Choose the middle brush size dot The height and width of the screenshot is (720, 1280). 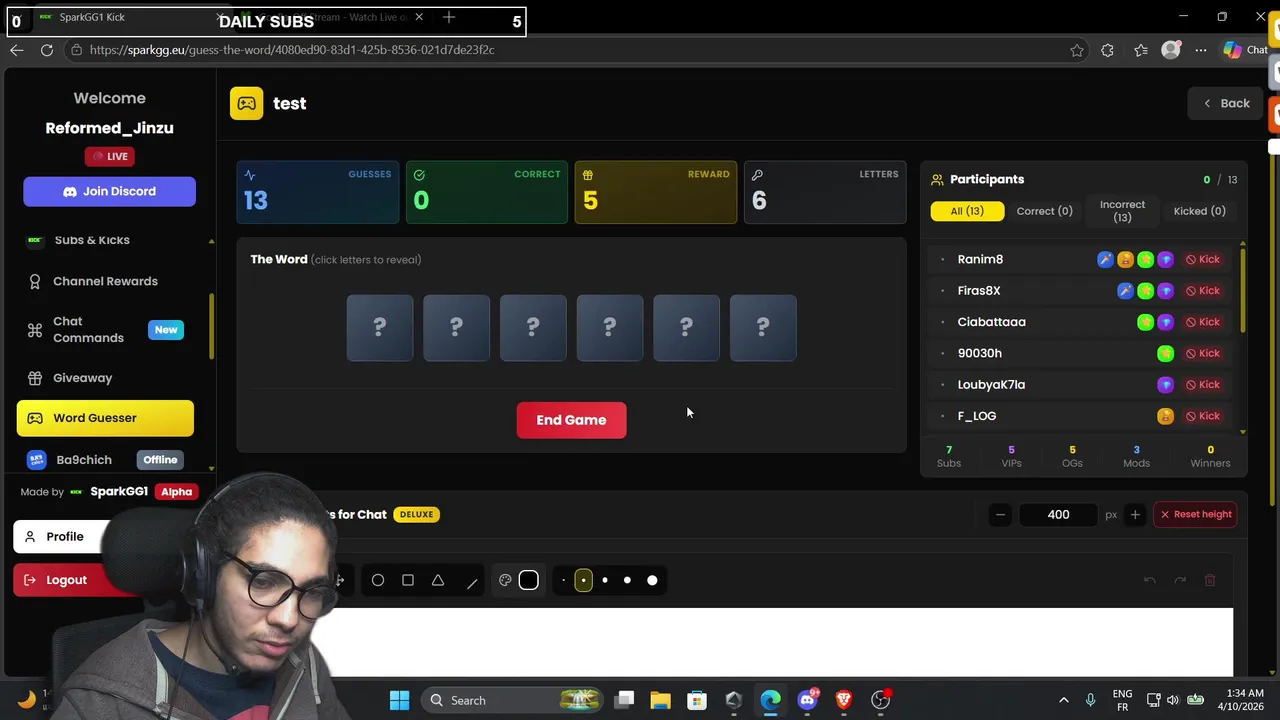coord(605,580)
